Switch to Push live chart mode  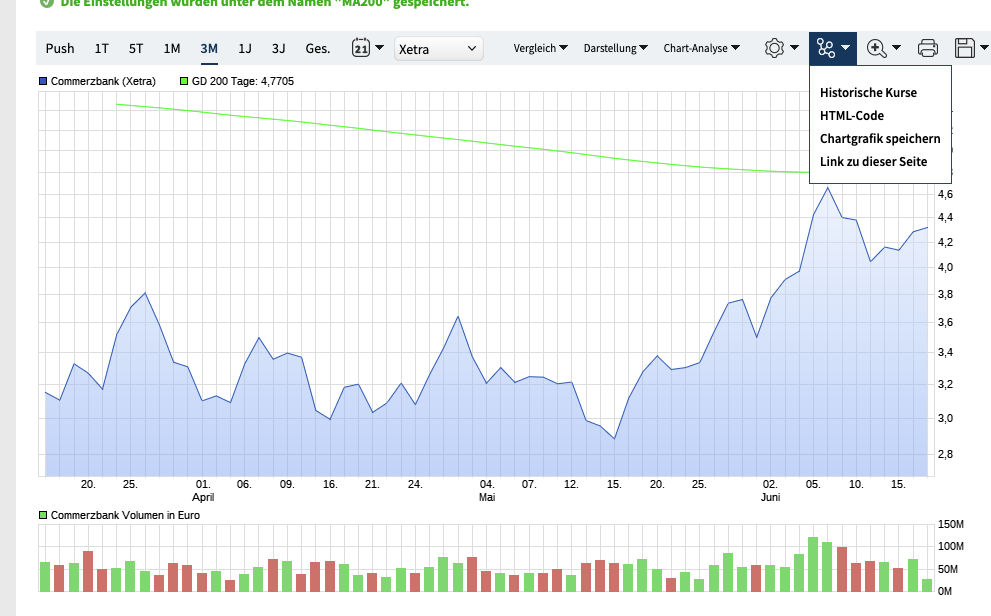pyautogui.click(x=60, y=49)
